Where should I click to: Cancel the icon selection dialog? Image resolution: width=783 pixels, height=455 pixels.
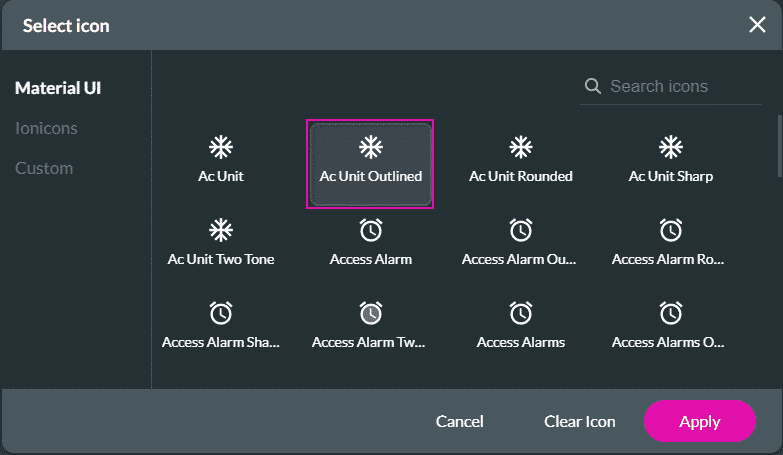[459, 421]
